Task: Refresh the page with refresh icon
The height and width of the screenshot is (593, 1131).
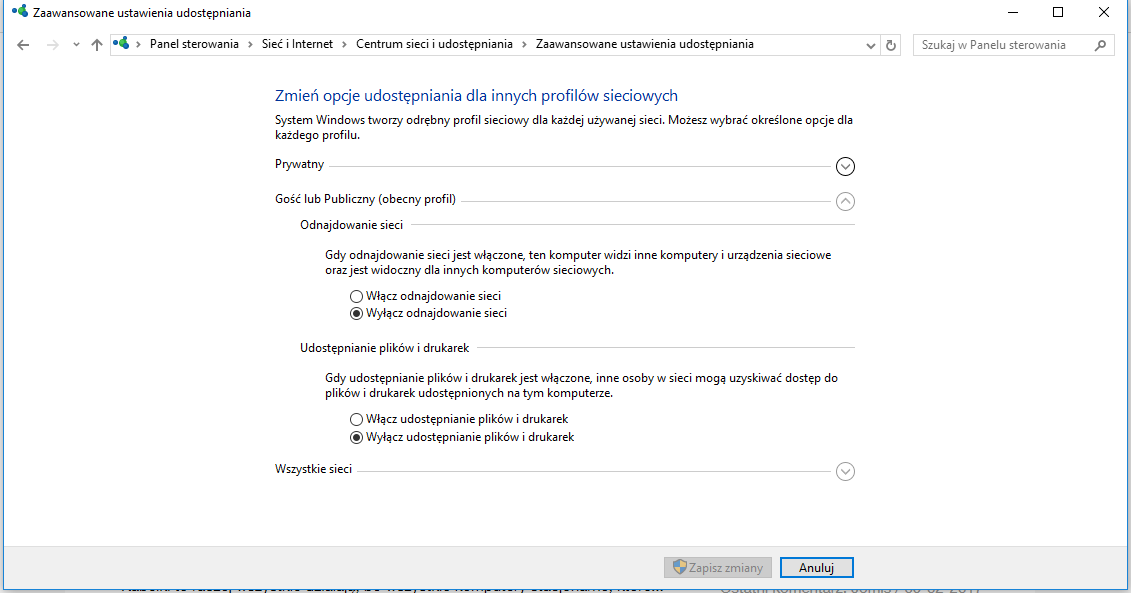Action: (891, 45)
